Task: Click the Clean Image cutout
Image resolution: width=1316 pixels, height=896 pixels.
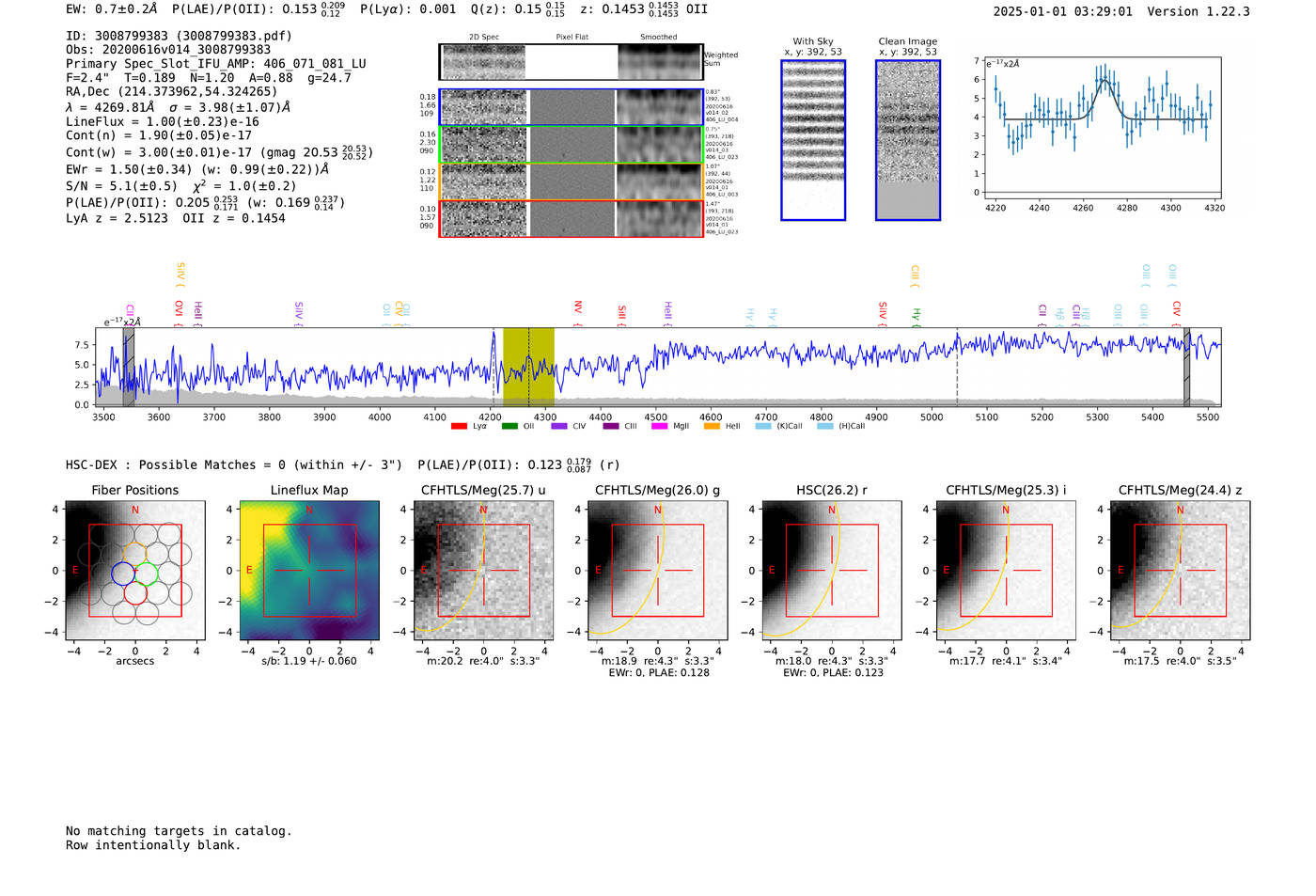Action: coord(908,140)
